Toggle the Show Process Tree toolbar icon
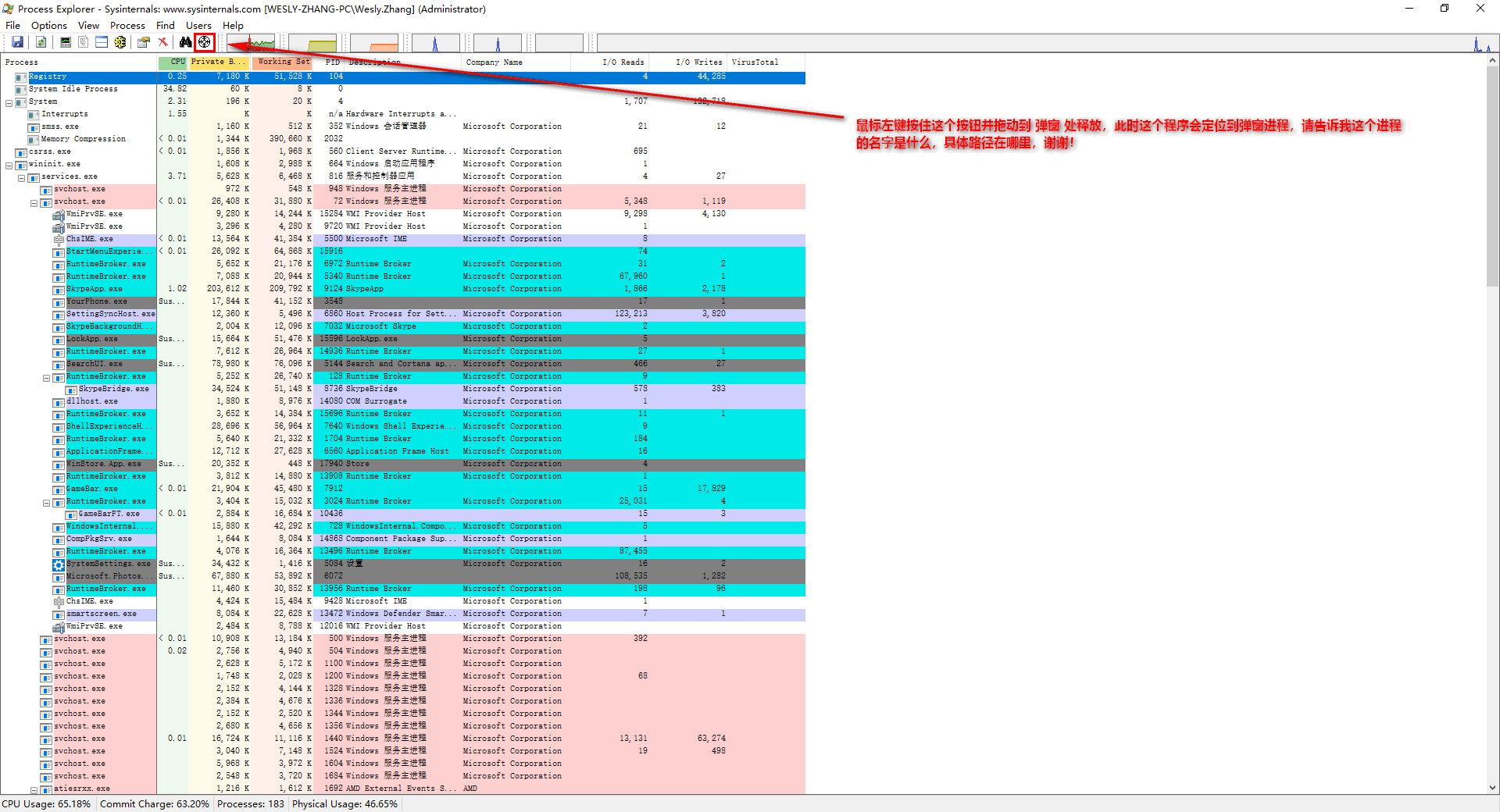This screenshot has height=812, width=1500. 83,42
